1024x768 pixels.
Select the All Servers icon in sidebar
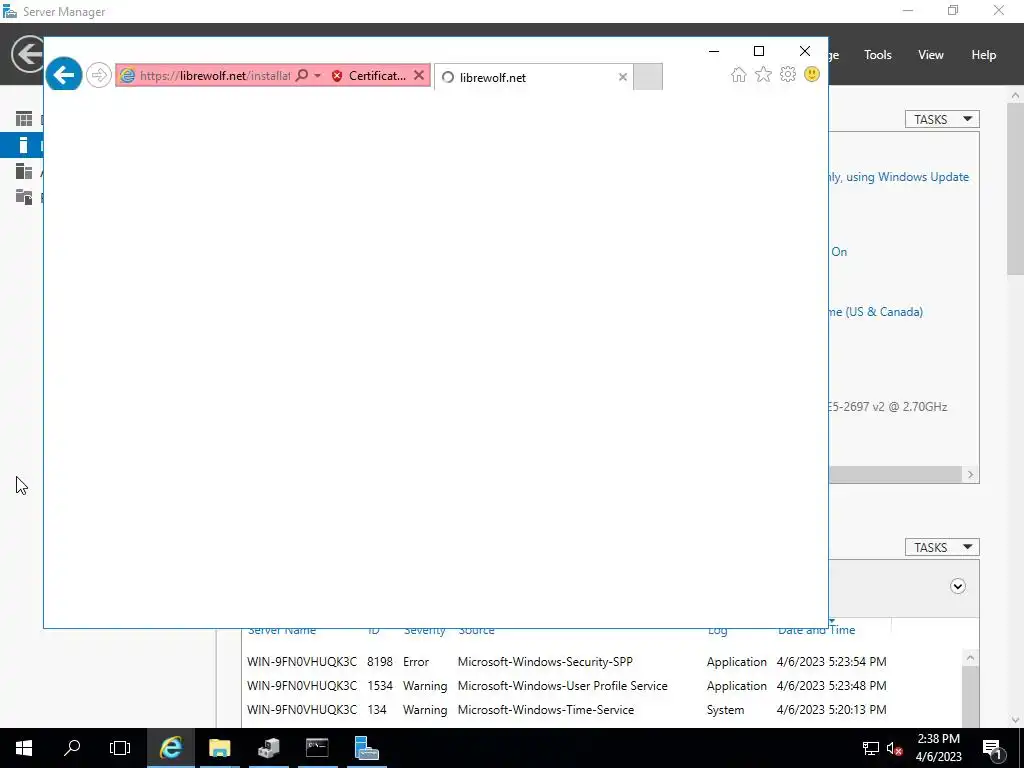pyautogui.click(x=24, y=171)
